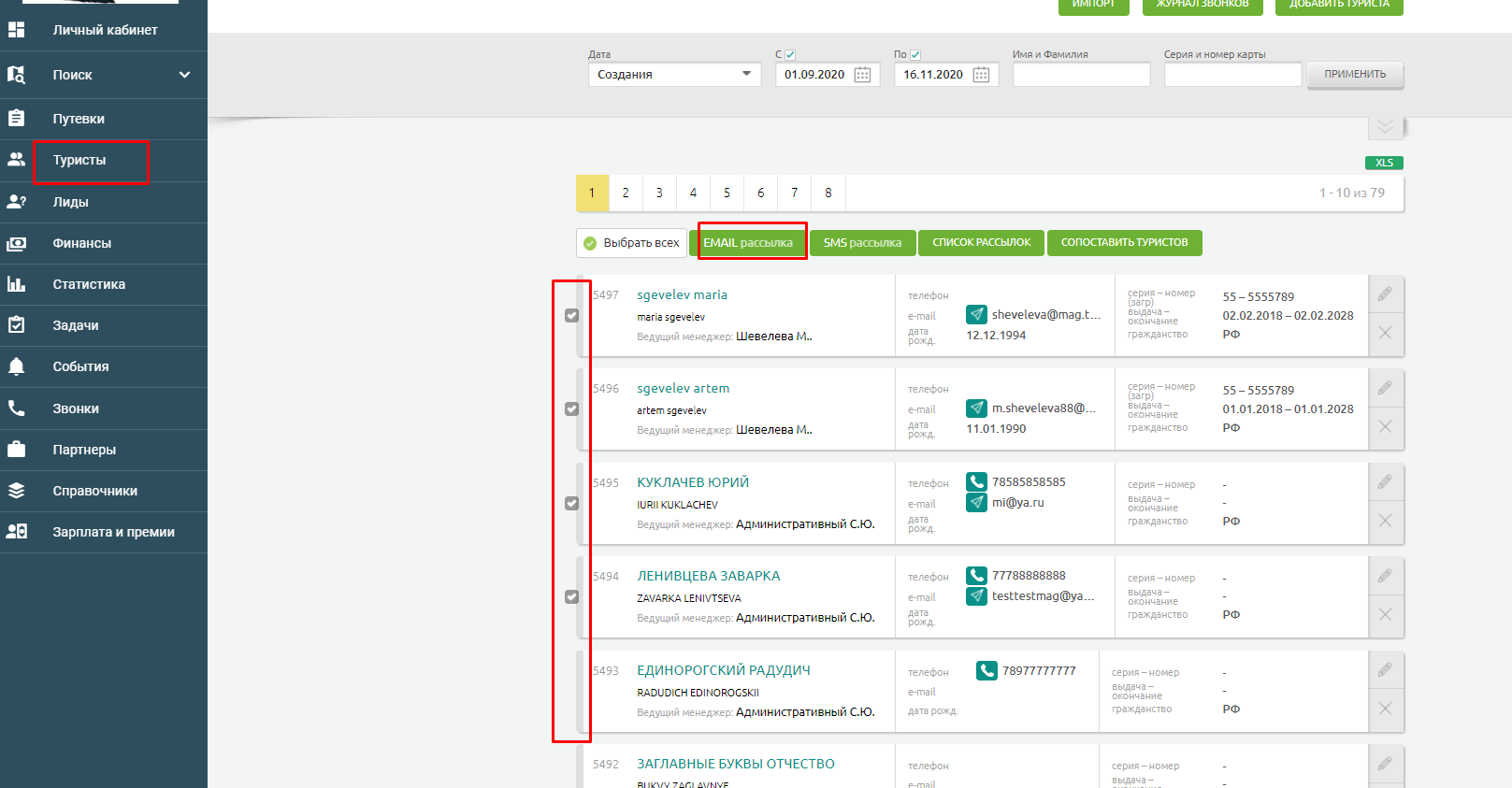Viewport: 1512px width, 788px height.
Task: Toggle checkbox for ЛЕНИВЦЕВА ЗАВАРКА row
Action: (572, 597)
